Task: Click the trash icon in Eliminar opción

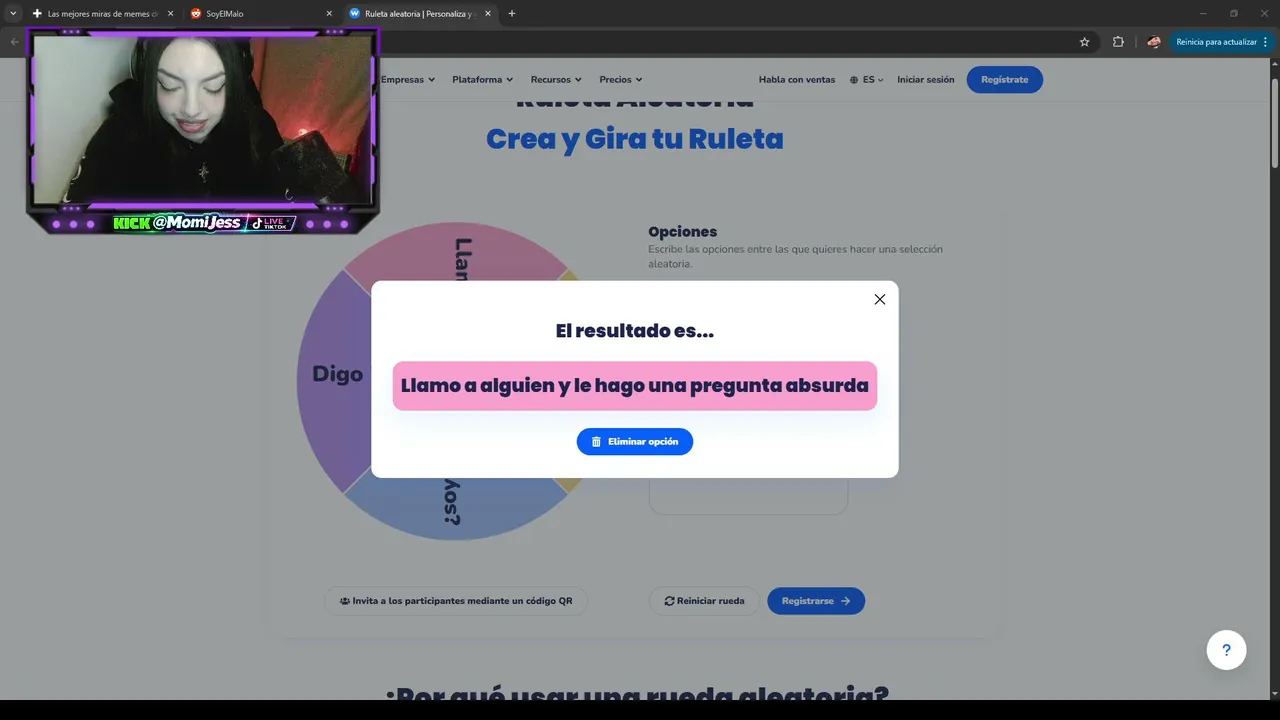Action: click(596, 442)
